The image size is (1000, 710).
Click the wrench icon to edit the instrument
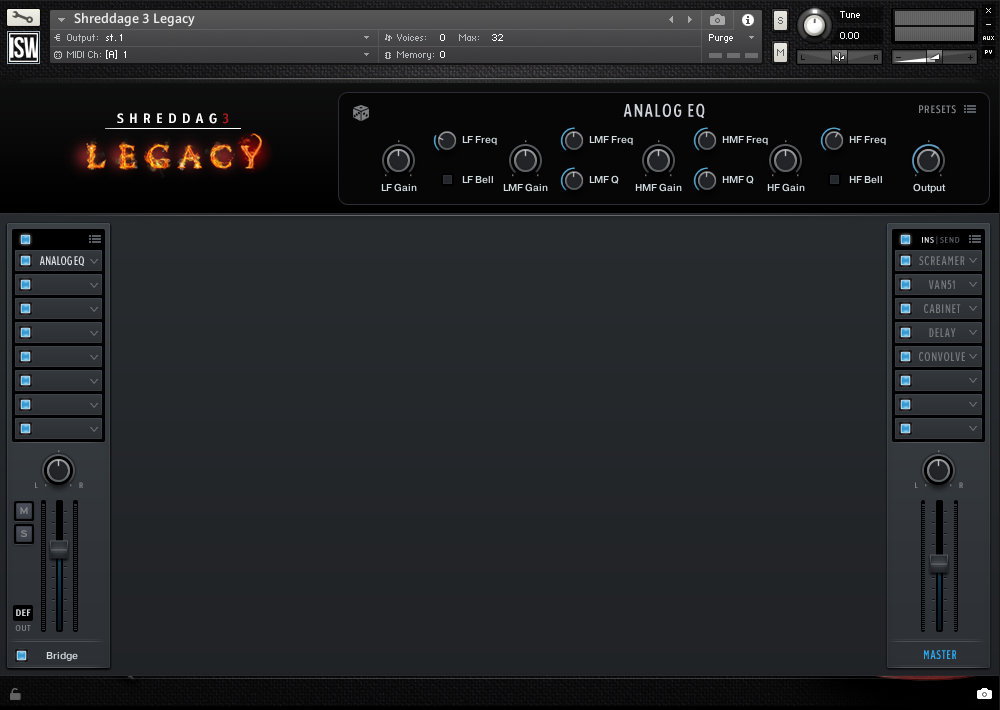[x=22, y=16]
